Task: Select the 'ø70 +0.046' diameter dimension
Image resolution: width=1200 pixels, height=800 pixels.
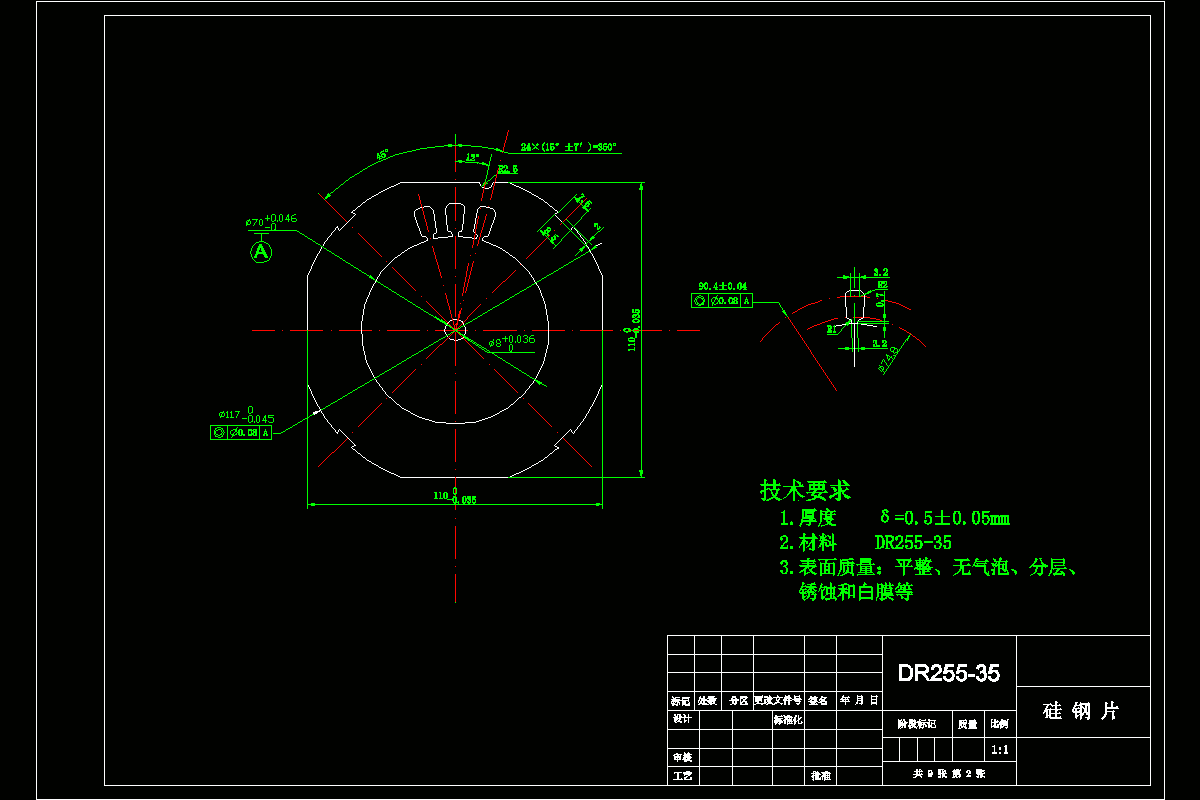Action: click(271, 221)
